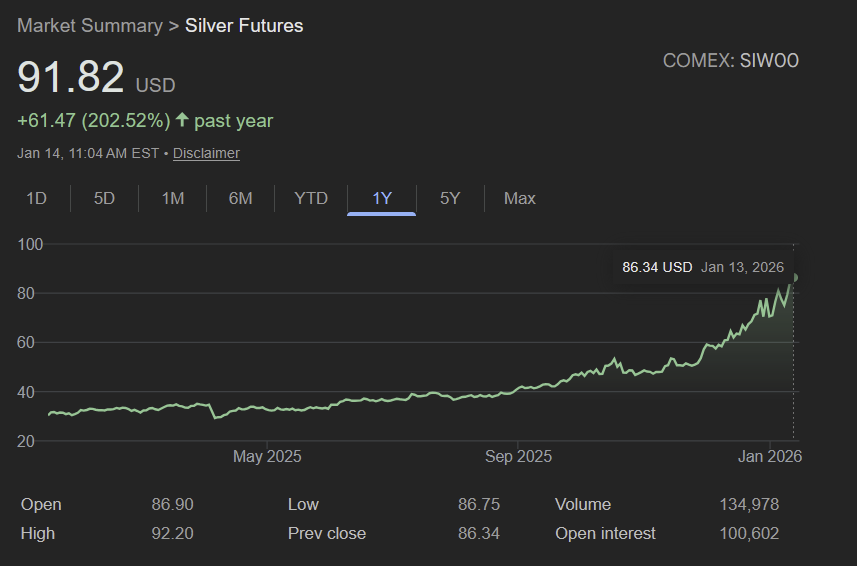
Task: Show the Max time range
Action: pyautogui.click(x=519, y=198)
